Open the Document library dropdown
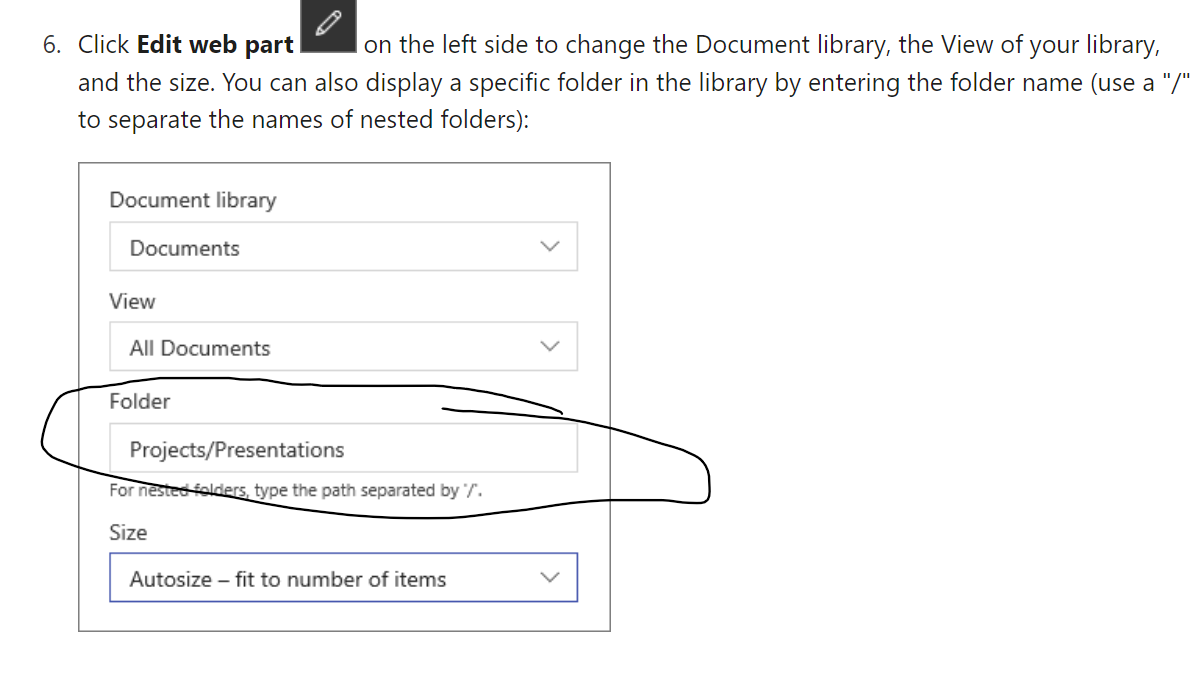This screenshot has height=673, width=1200. point(343,246)
